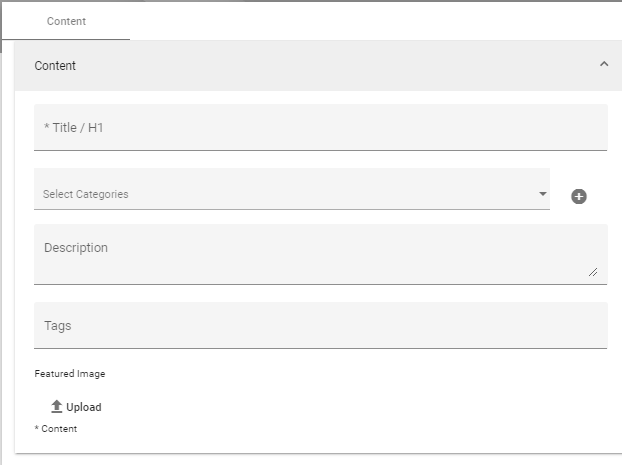The width and height of the screenshot is (622, 465).
Task: Click the Select Categories placeholder text
Action: 86,194
